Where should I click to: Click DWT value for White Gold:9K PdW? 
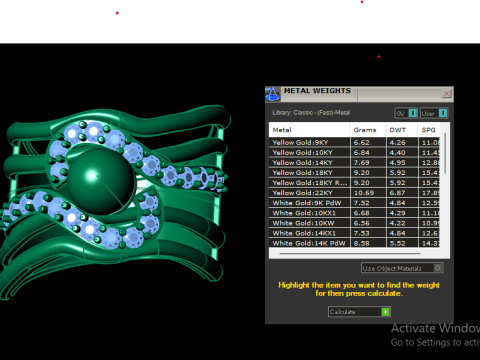click(x=402, y=203)
